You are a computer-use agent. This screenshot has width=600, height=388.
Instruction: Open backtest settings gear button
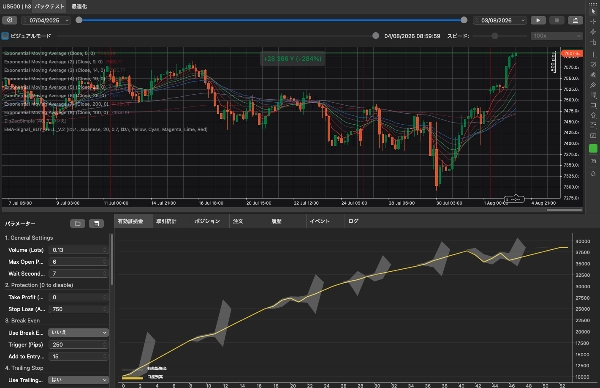[x=9, y=20]
